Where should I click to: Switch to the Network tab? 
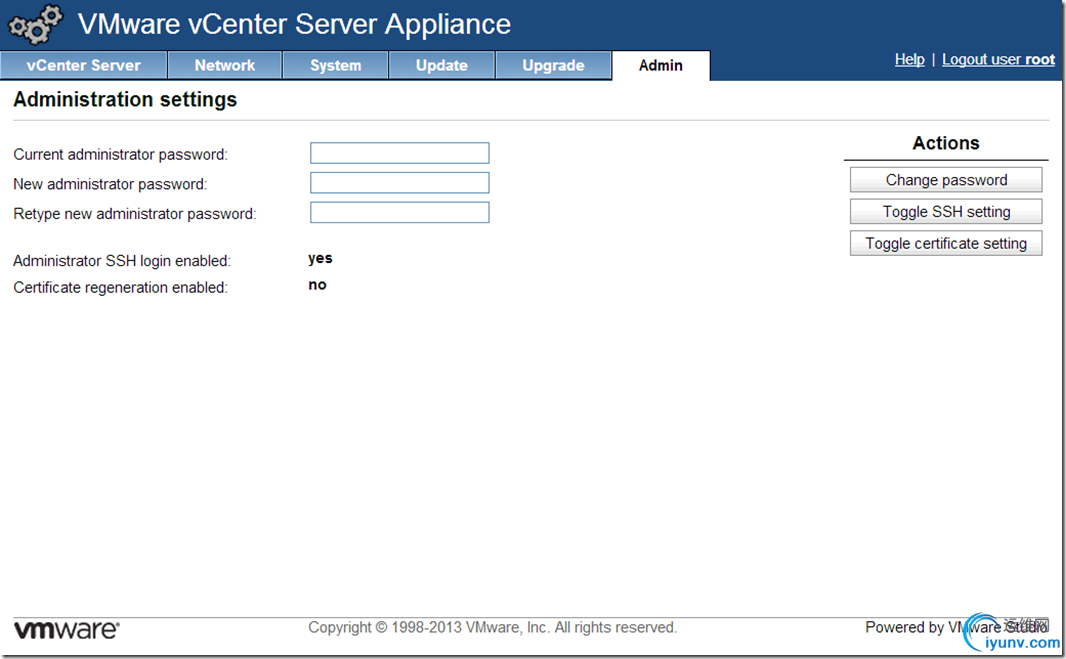[x=225, y=66]
